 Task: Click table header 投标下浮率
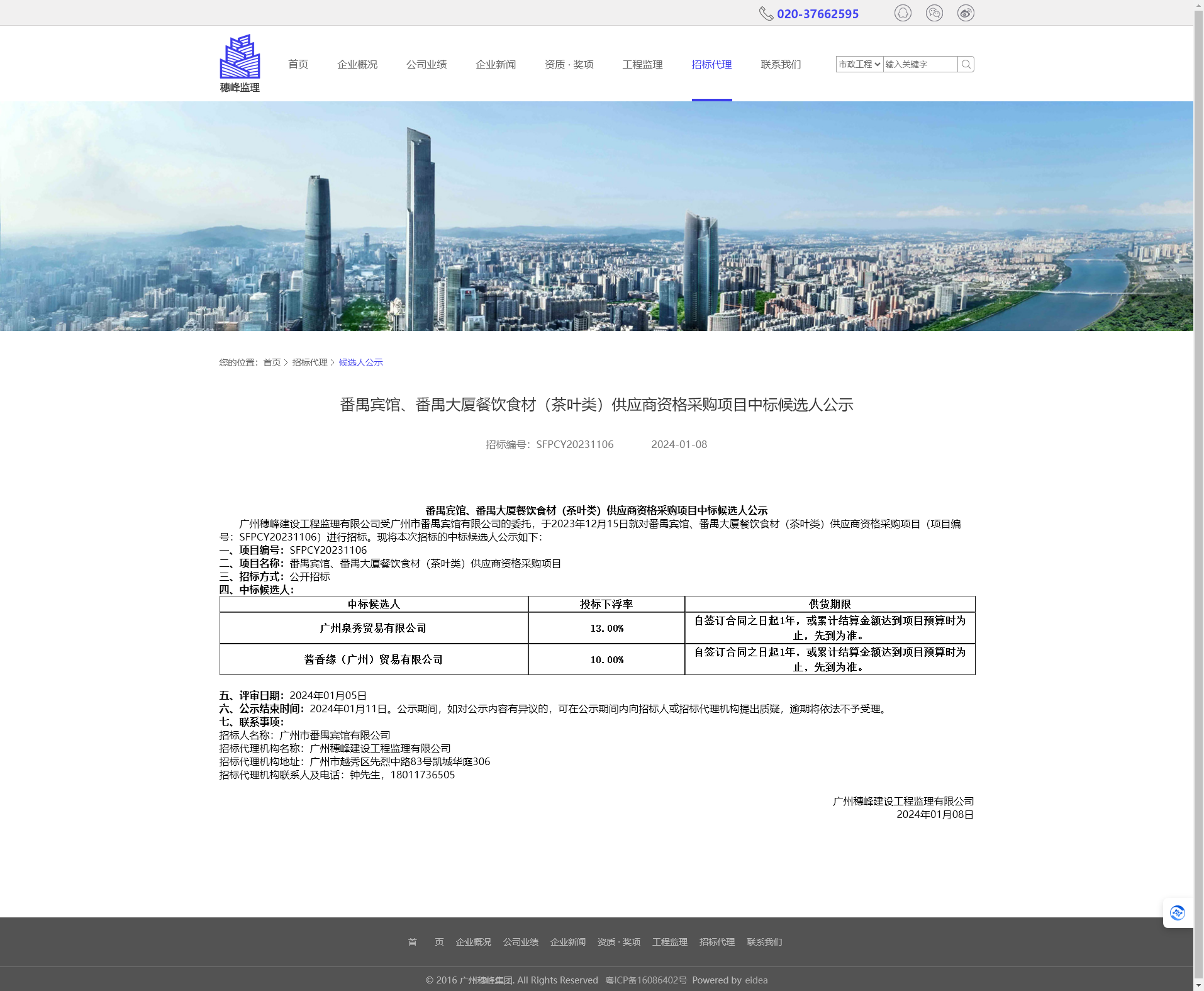[606, 604]
